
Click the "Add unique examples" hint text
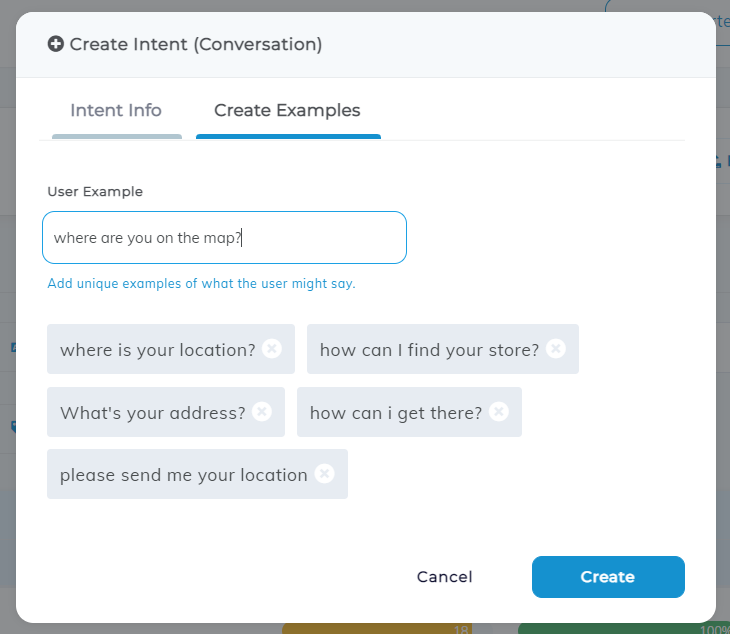(x=201, y=283)
